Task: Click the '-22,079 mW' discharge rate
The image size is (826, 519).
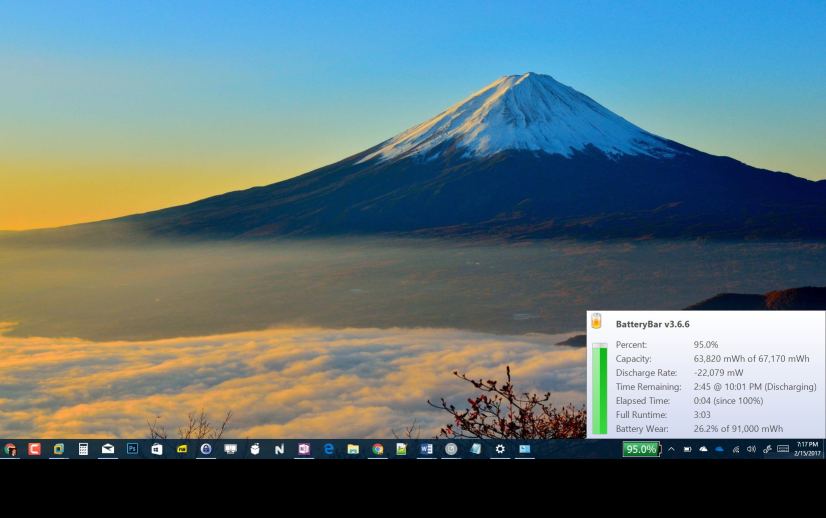Action: click(719, 373)
